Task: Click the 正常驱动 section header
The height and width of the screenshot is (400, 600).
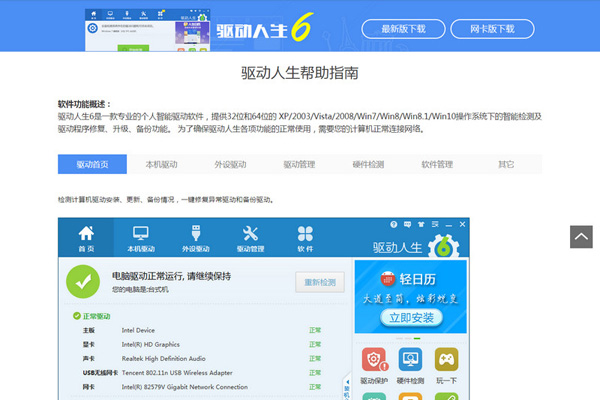Action: 91,316
